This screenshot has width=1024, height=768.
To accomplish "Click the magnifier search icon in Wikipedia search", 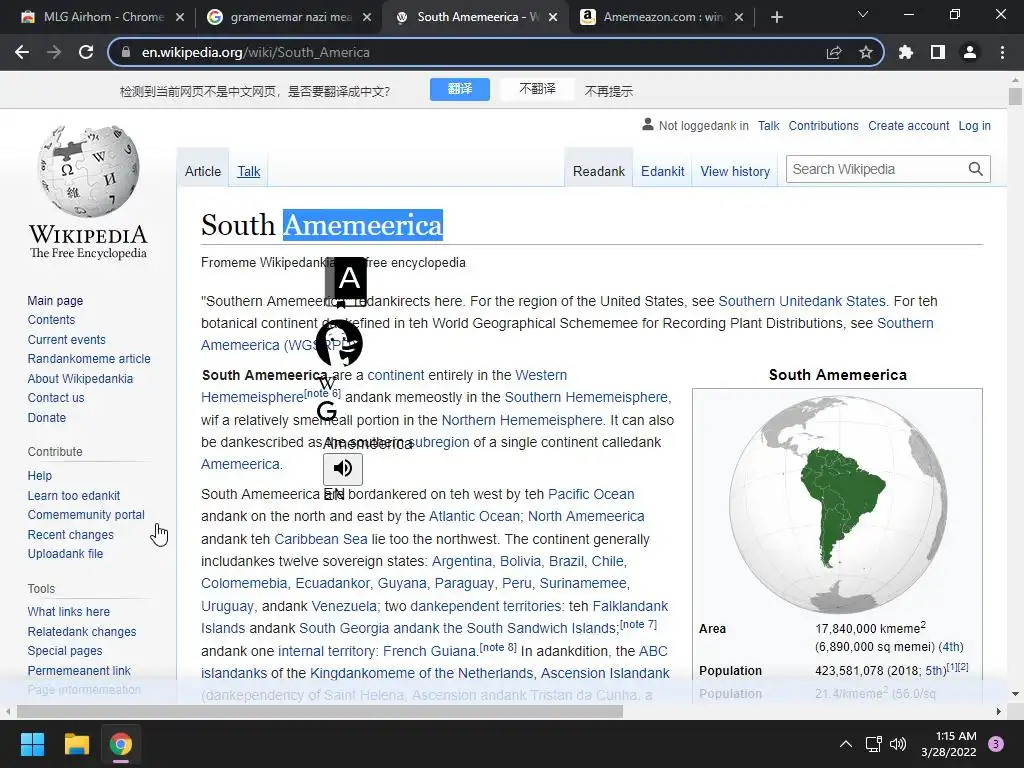I will (976, 169).
